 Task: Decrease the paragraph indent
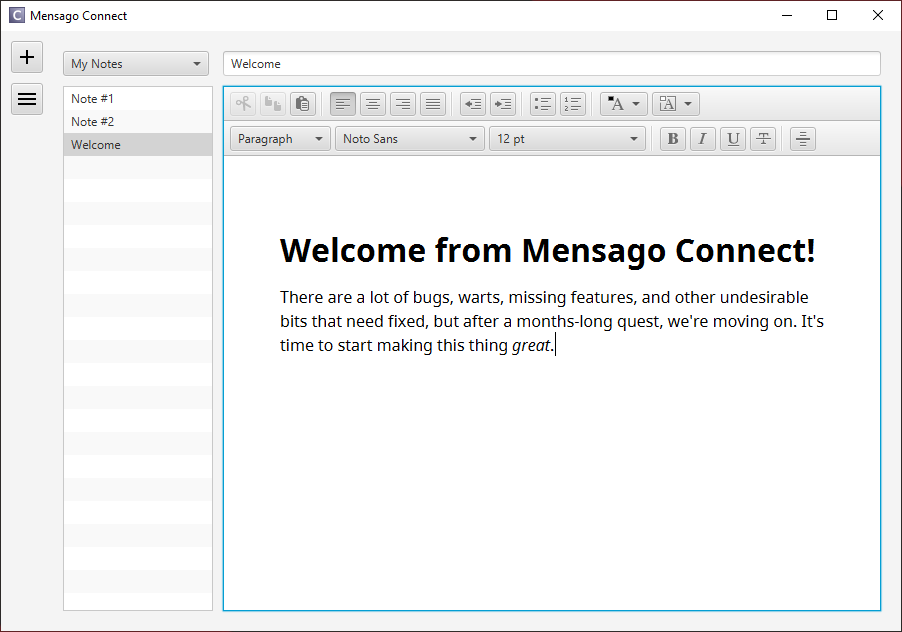(x=473, y=104)
